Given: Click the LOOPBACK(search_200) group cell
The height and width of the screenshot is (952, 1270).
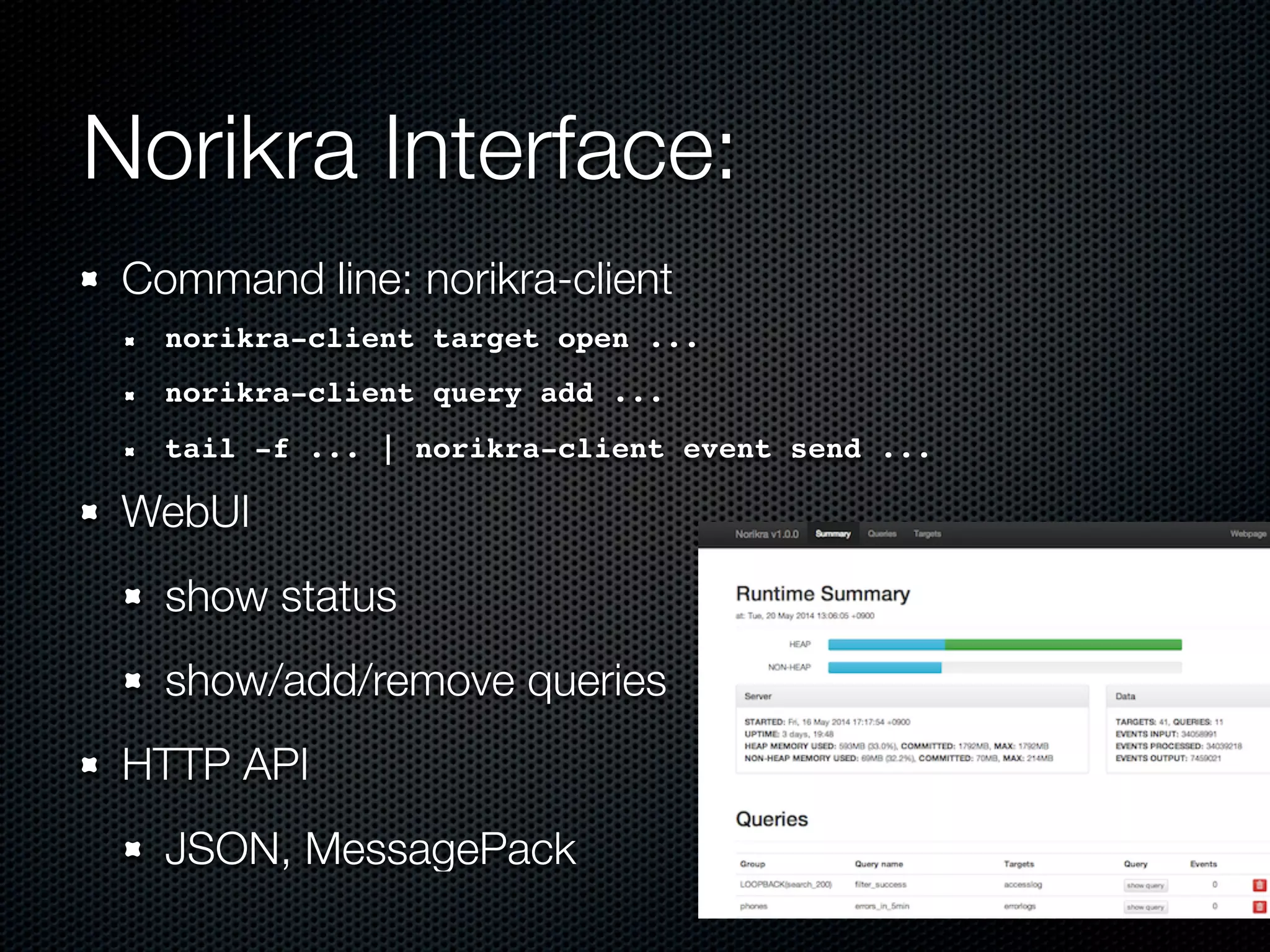Looking at the screenshot, I should point(786,884).
